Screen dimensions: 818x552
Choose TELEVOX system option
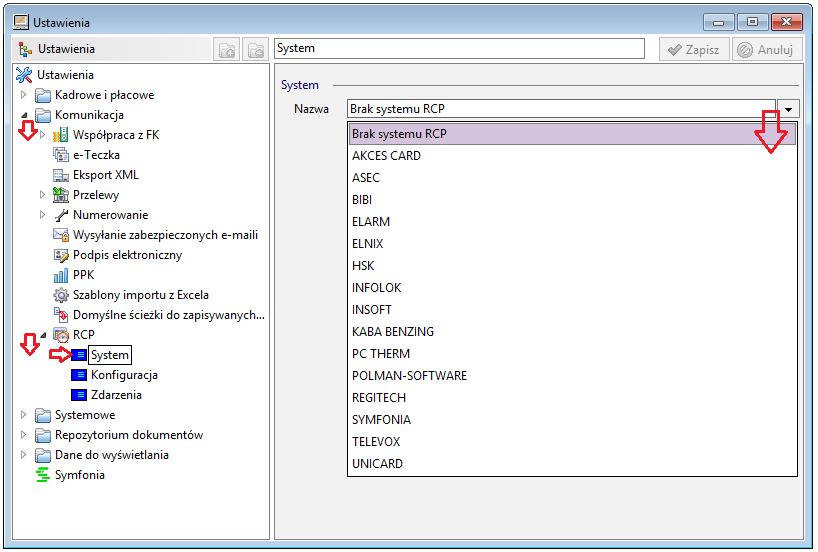tap(572, 442)
